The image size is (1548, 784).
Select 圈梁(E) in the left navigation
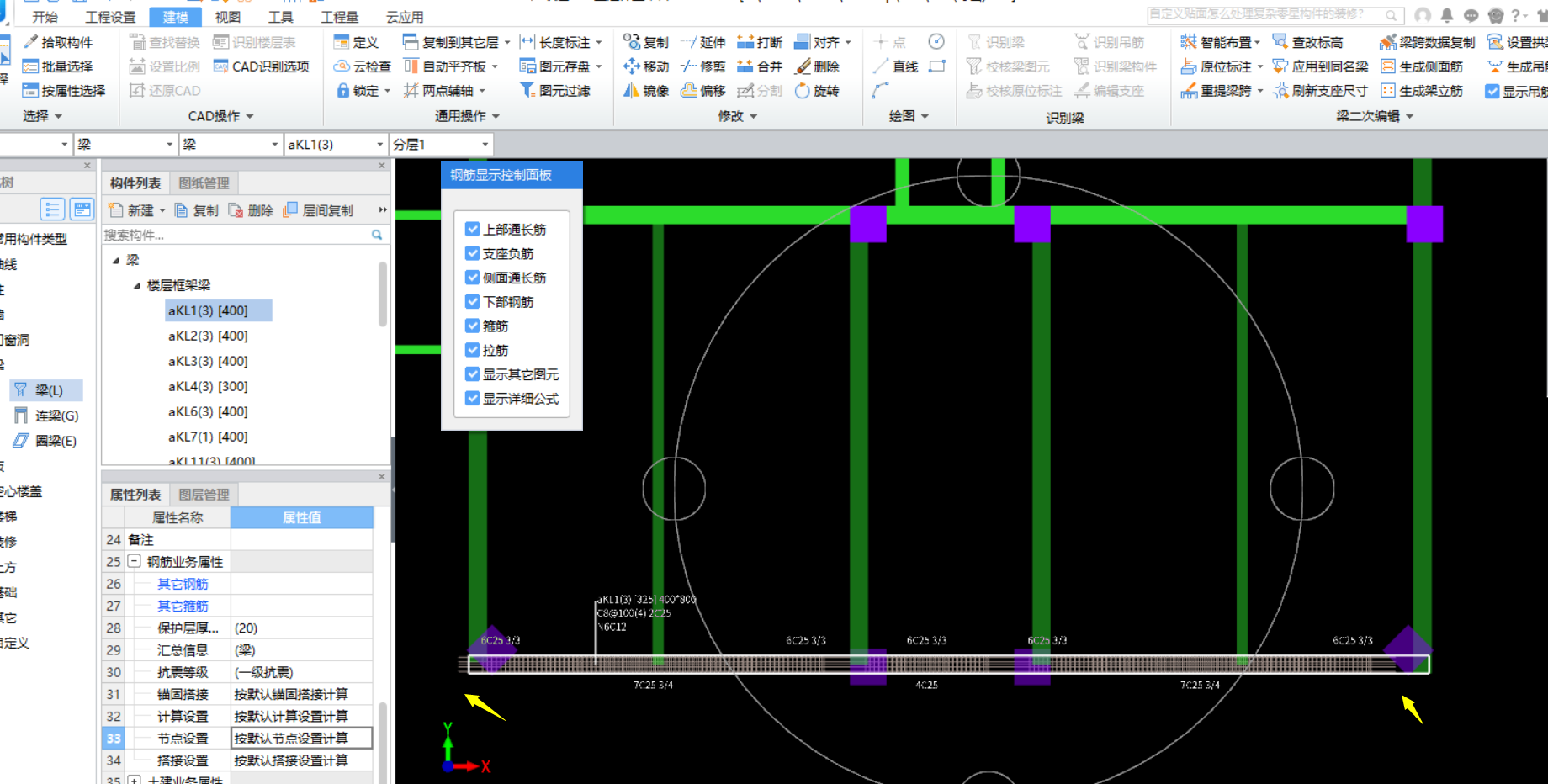pos(46,441)
